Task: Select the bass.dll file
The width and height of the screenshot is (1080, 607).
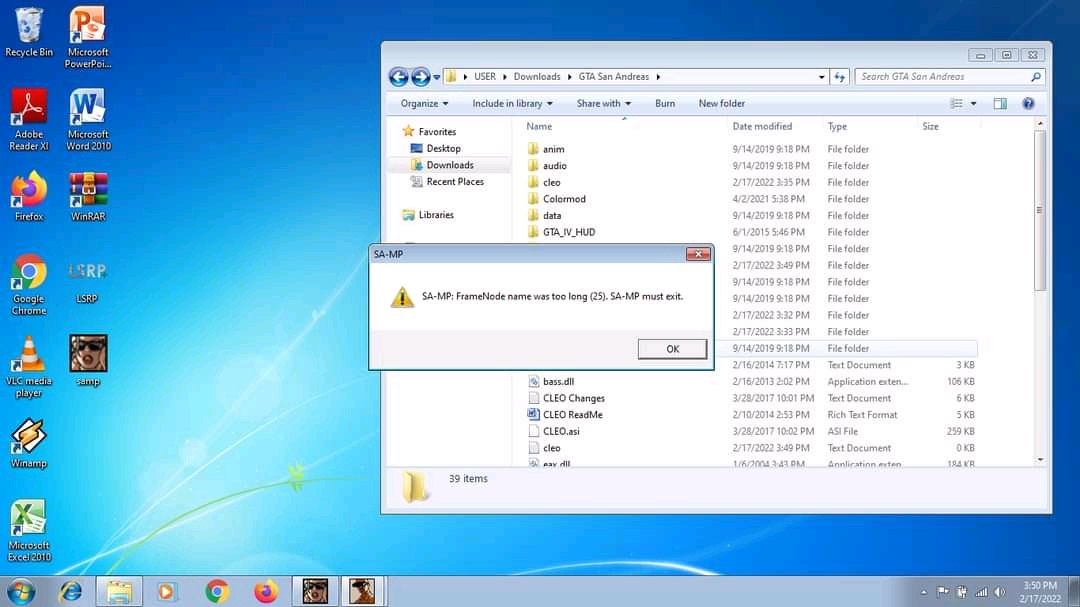Action: point(558,382)
